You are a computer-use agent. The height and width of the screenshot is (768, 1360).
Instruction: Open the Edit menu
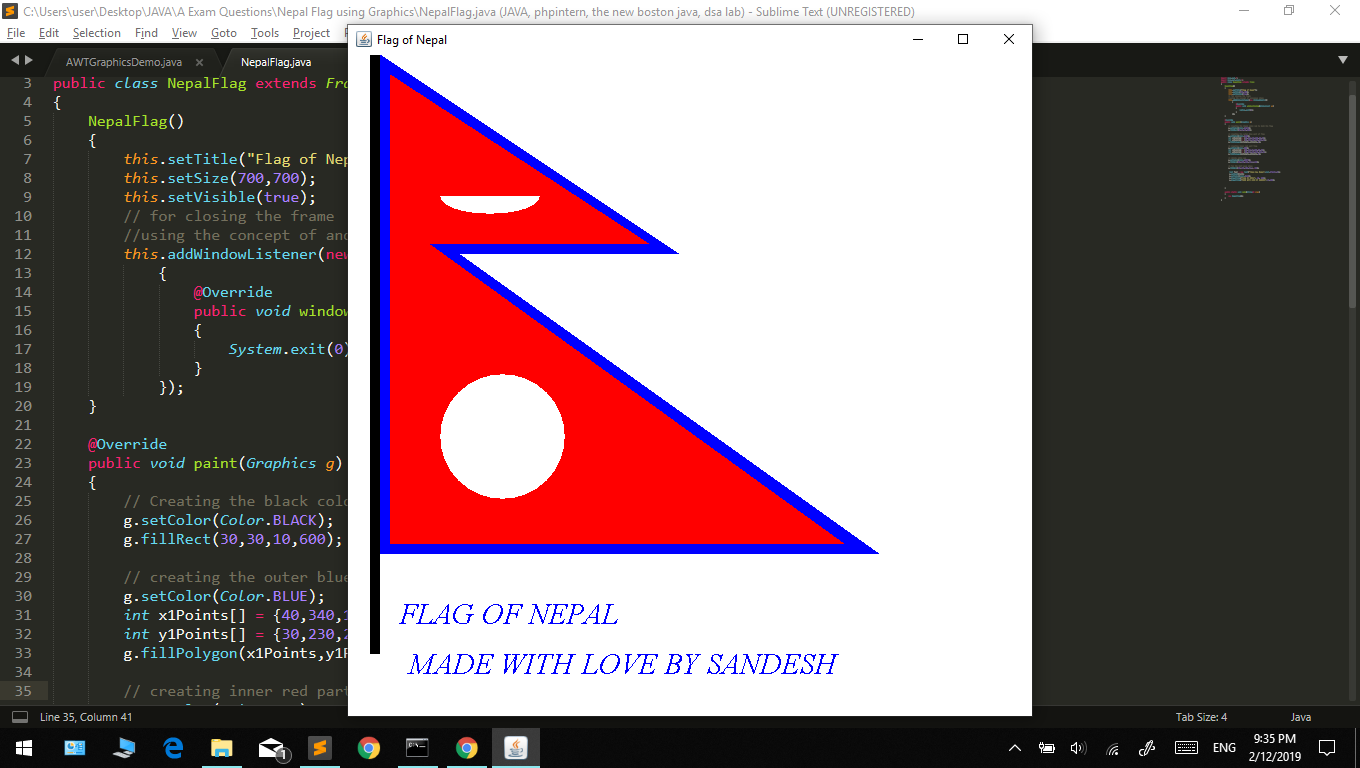pos(49,33)
